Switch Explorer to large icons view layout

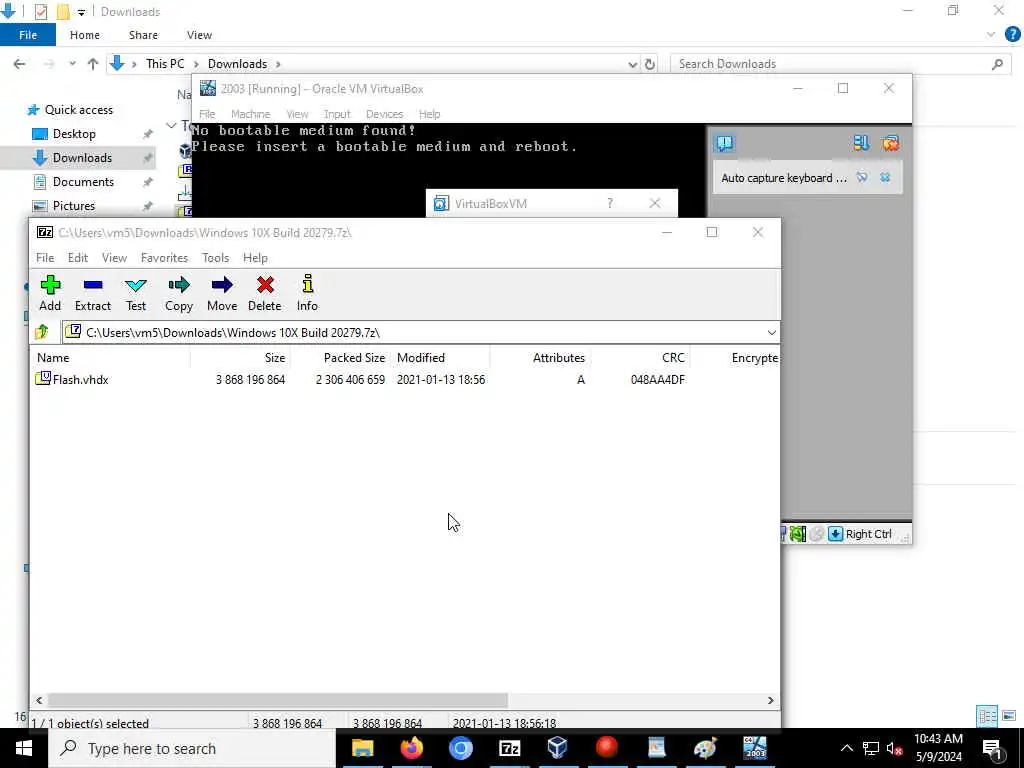[x=1010, y=716]
